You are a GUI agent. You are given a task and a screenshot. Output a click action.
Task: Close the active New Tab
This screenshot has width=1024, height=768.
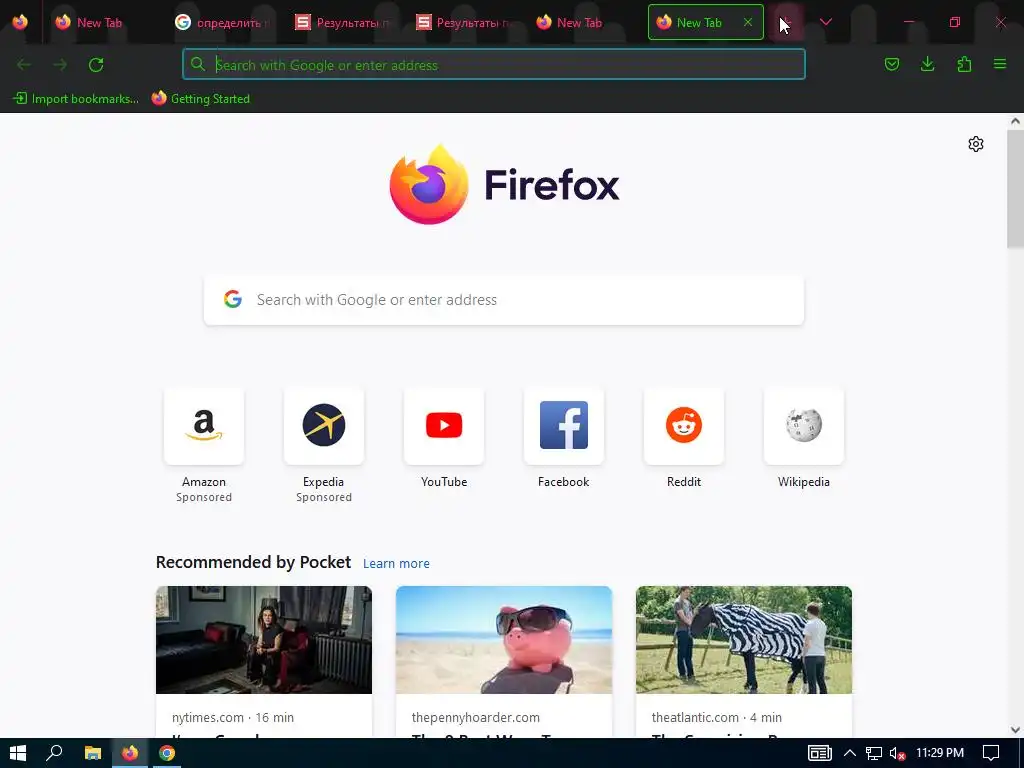pos(748,22)
